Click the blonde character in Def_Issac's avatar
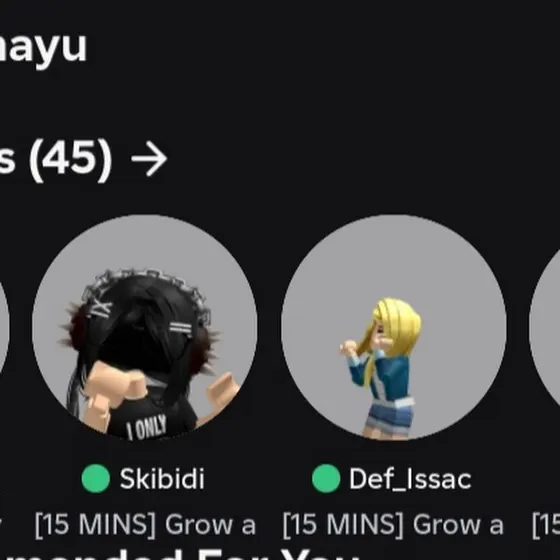 tap(384, 368)
